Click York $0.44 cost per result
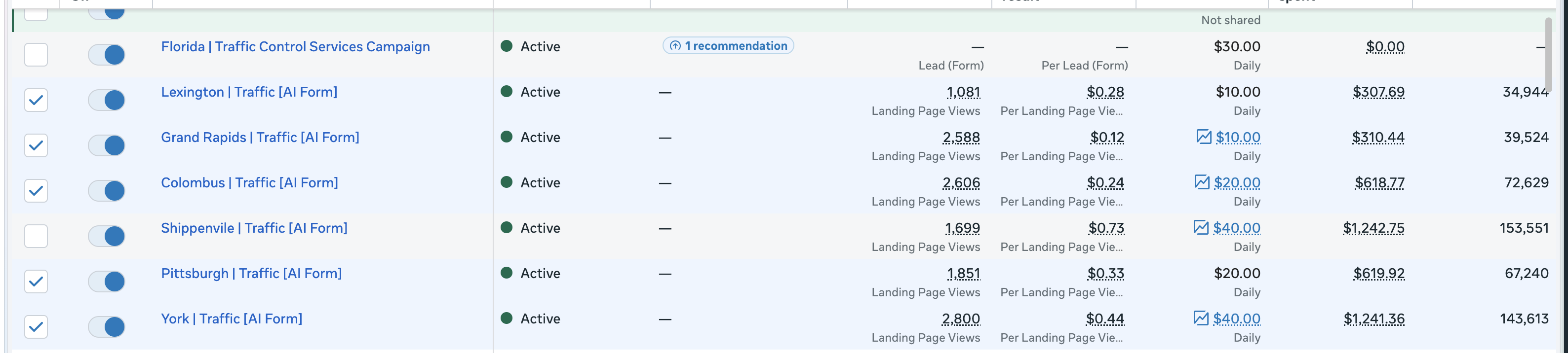Viewport: 1568px width, 353px height. pos(1105,319)
